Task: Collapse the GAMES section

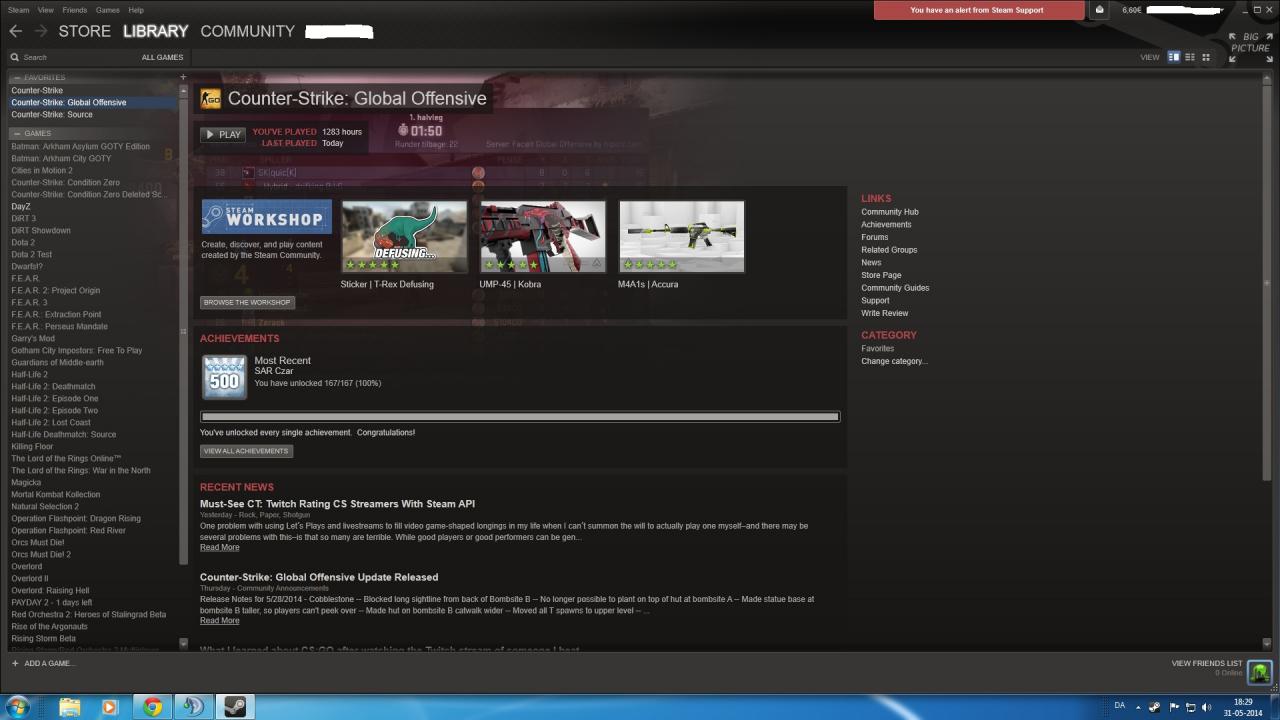Action: pos(15,133)
